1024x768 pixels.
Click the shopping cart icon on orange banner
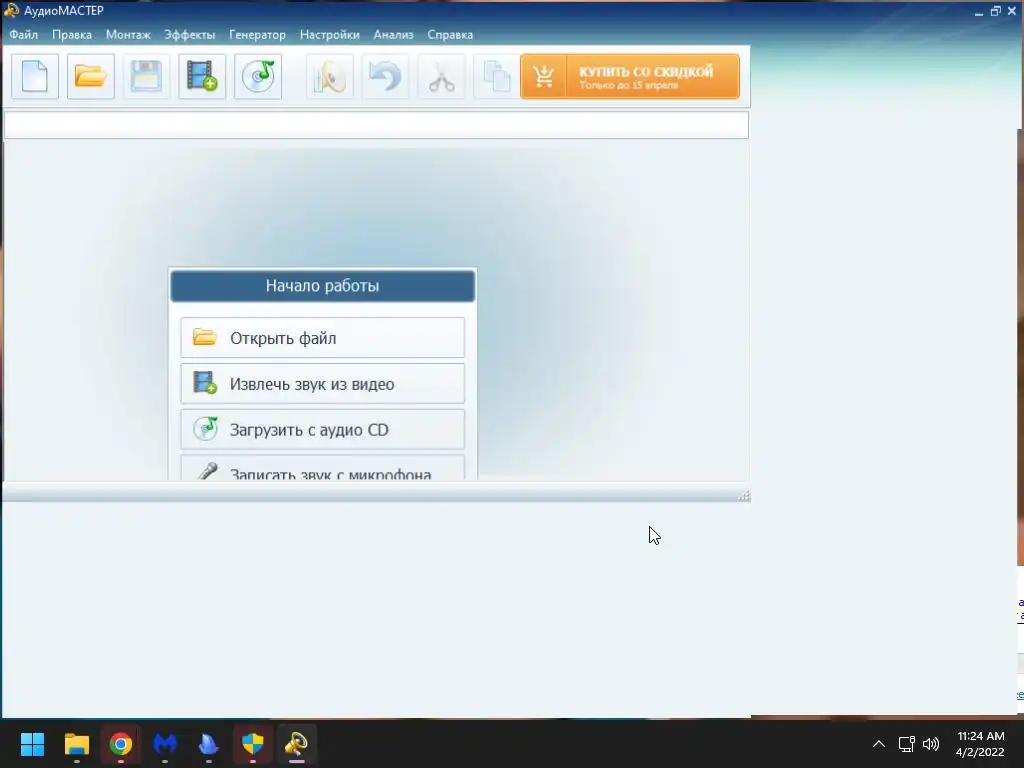click(x=543, y=76)
